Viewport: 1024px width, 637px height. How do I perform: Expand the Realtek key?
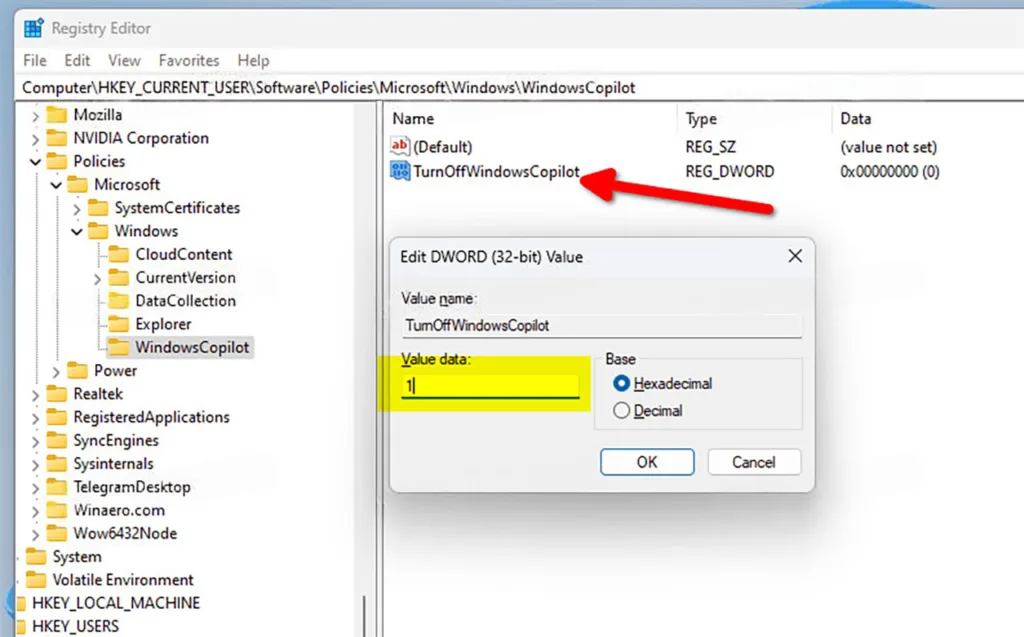click(x=35, y=395)
